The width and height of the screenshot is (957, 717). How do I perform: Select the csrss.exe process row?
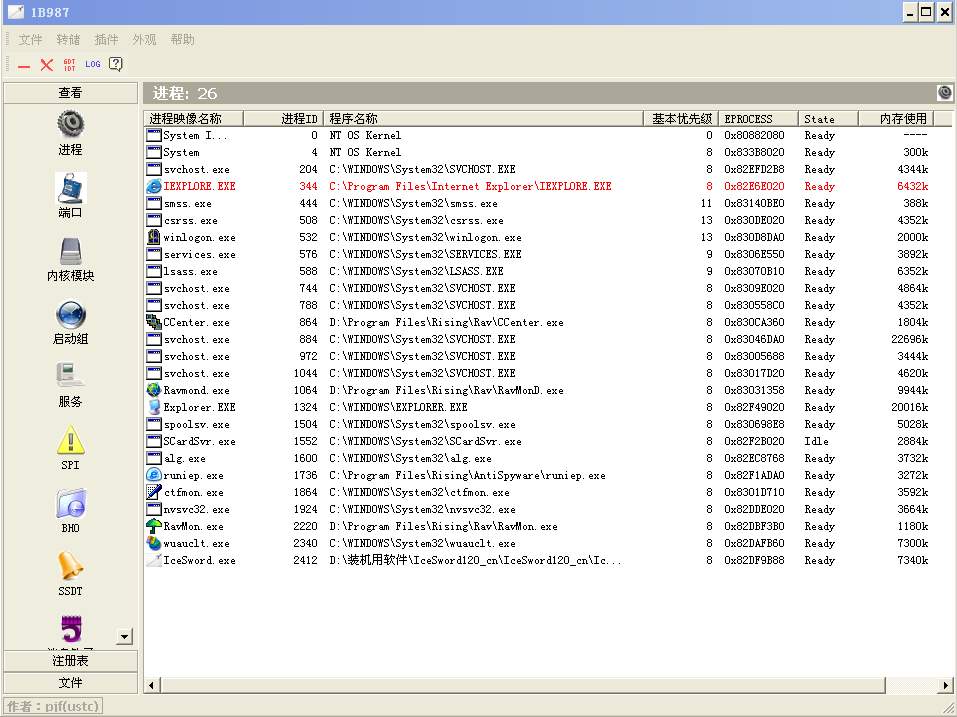click(x=537, y=220)
